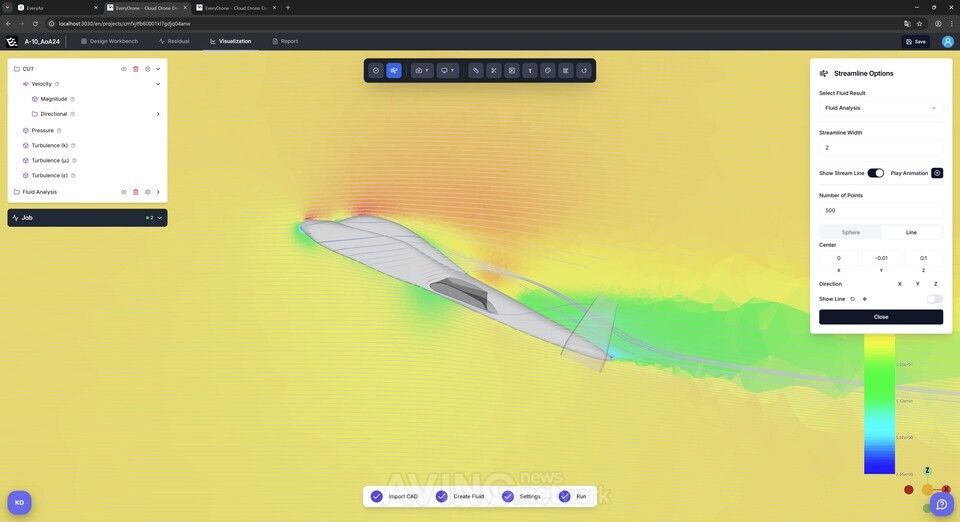Click the color palette tool icon

pyautogui.click(x=548, y=70)
